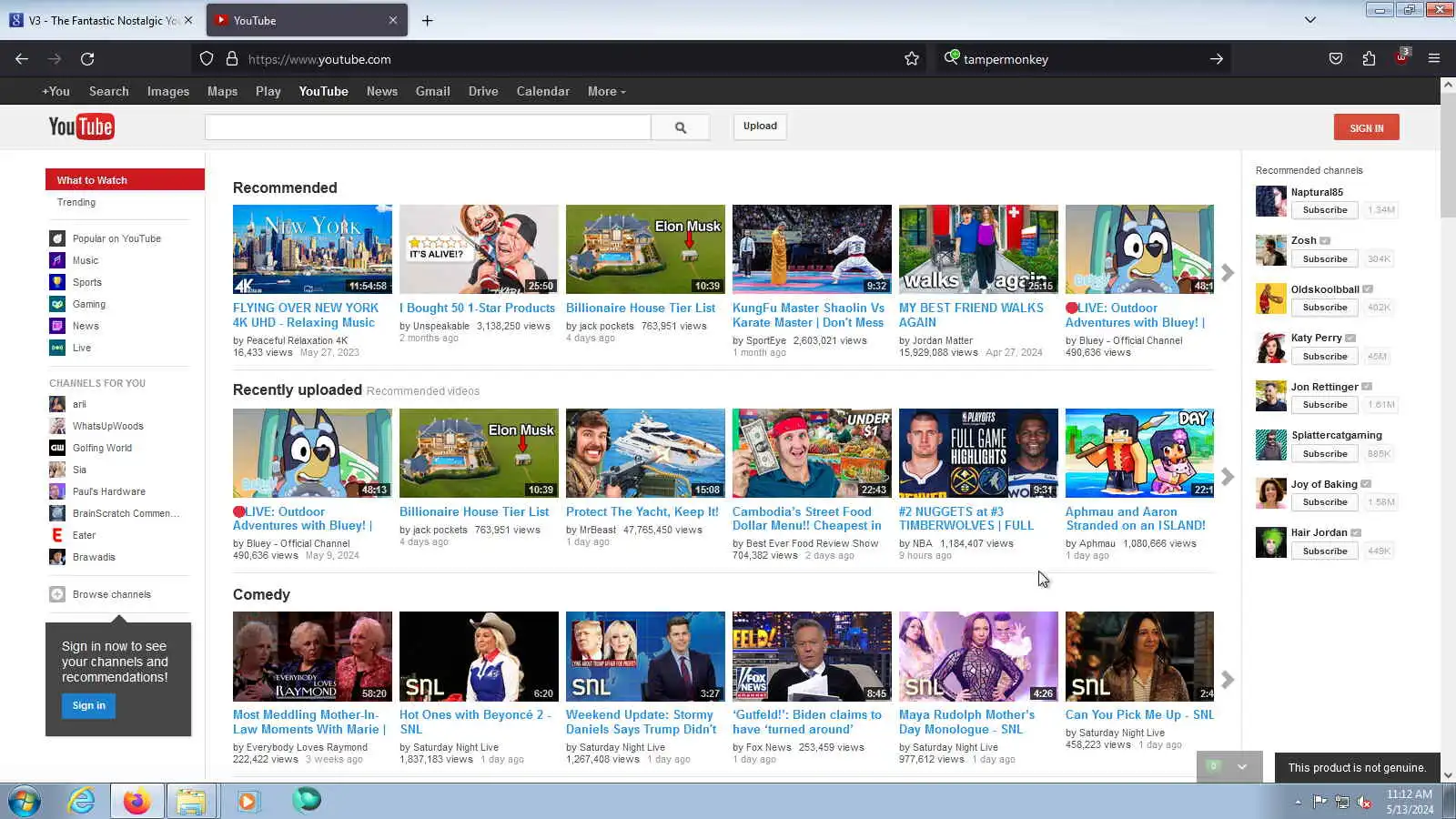Click the address bar URL
1456x819 pixels.
319,59
